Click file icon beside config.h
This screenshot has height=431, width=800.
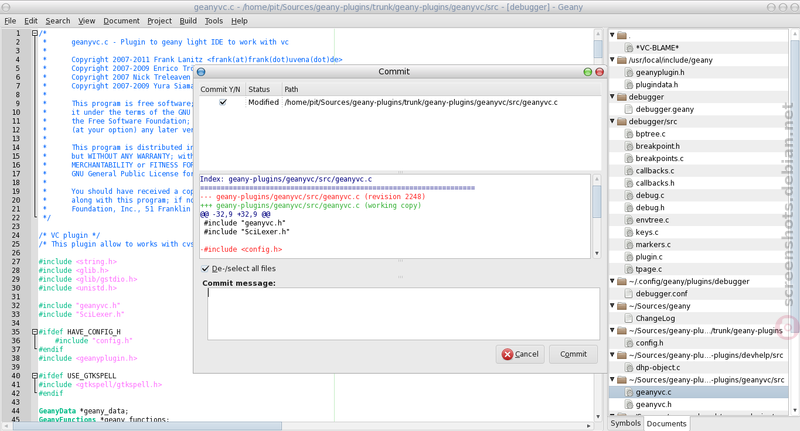[629, 343]
